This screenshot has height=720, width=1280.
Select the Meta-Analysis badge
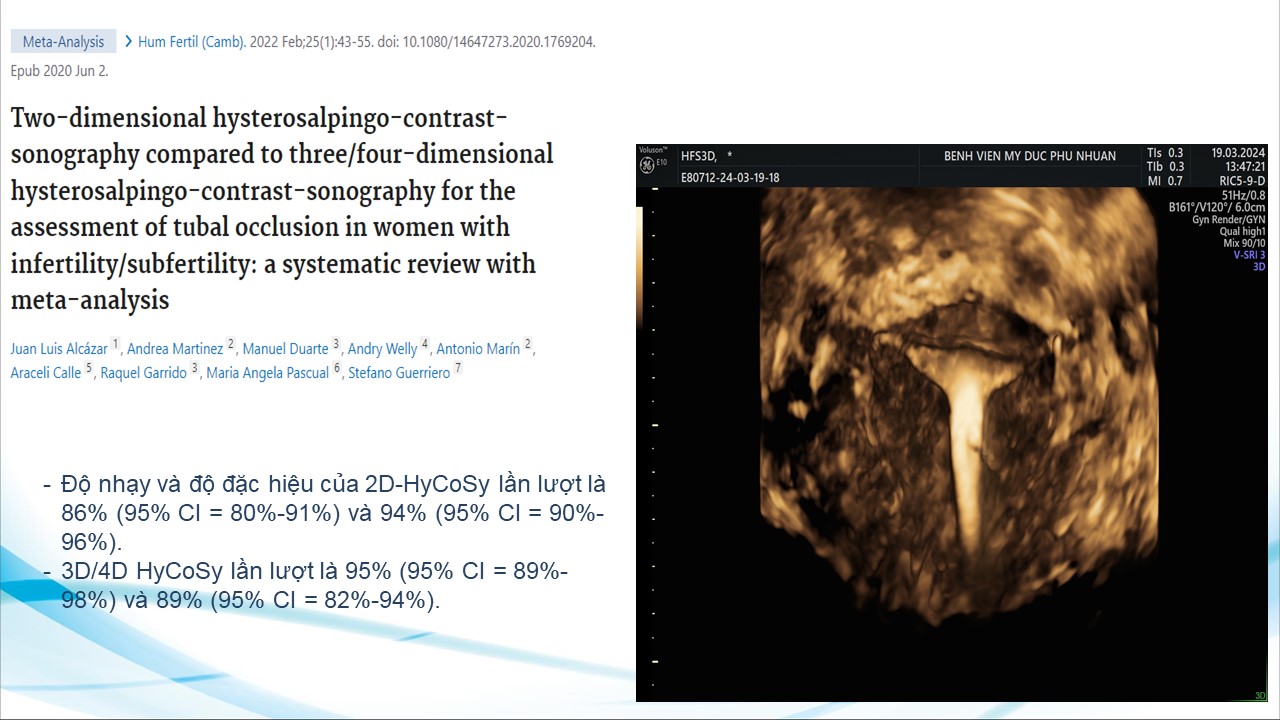63,42
